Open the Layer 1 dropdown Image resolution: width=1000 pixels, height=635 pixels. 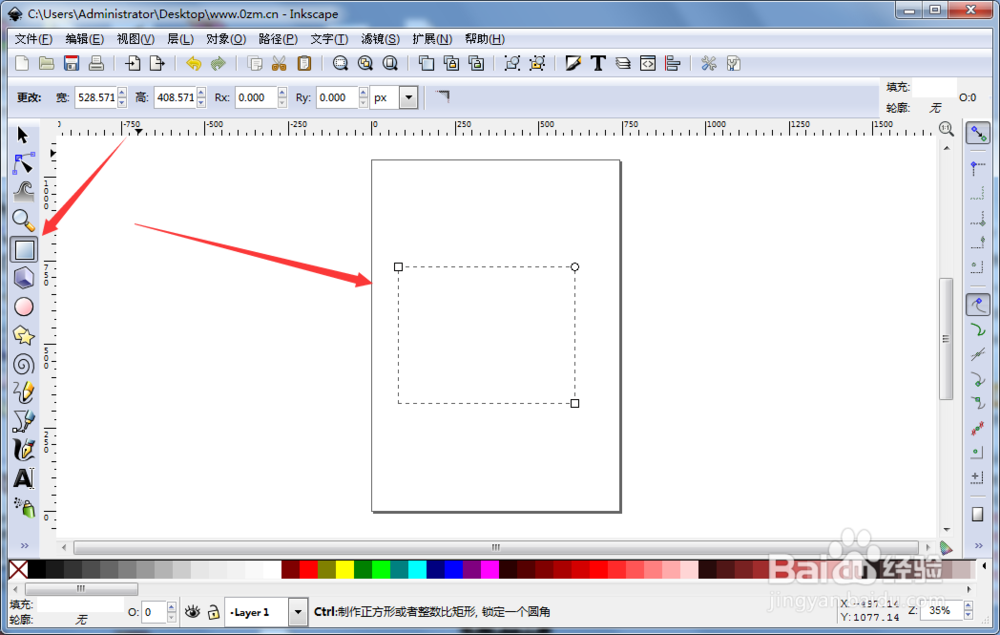pyautogui.click(x=297, y=613)
